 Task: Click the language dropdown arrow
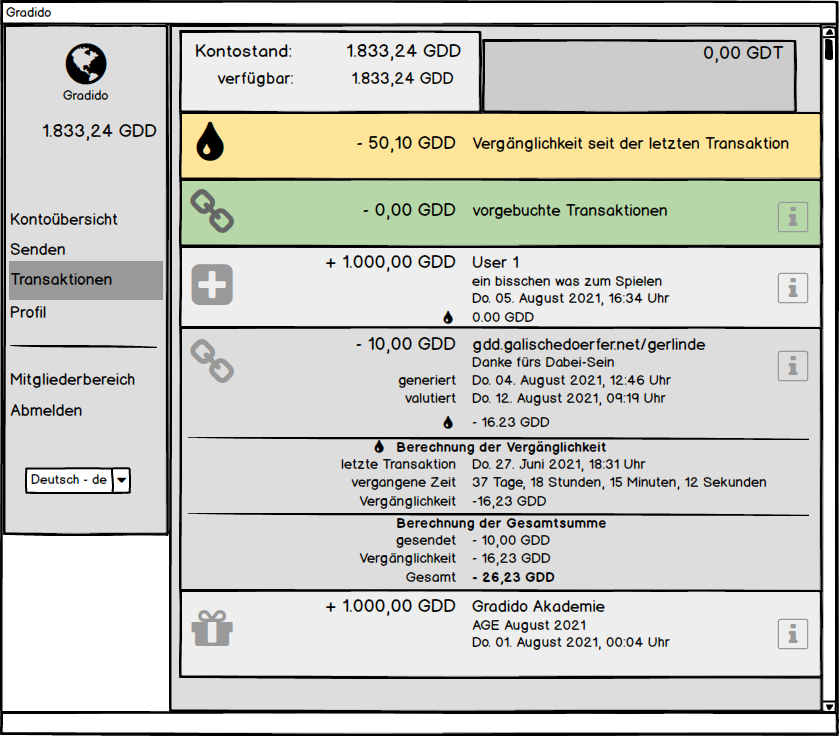pos(121,481)
